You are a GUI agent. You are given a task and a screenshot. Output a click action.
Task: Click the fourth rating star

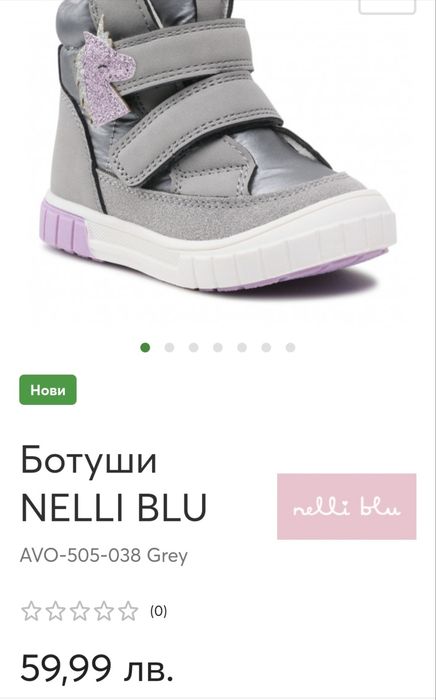(x=104, y=611)
